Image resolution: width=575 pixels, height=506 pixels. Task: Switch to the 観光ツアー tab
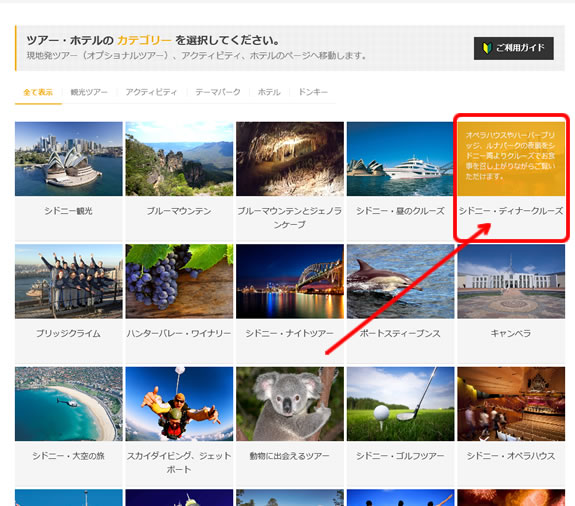[89, 92]
